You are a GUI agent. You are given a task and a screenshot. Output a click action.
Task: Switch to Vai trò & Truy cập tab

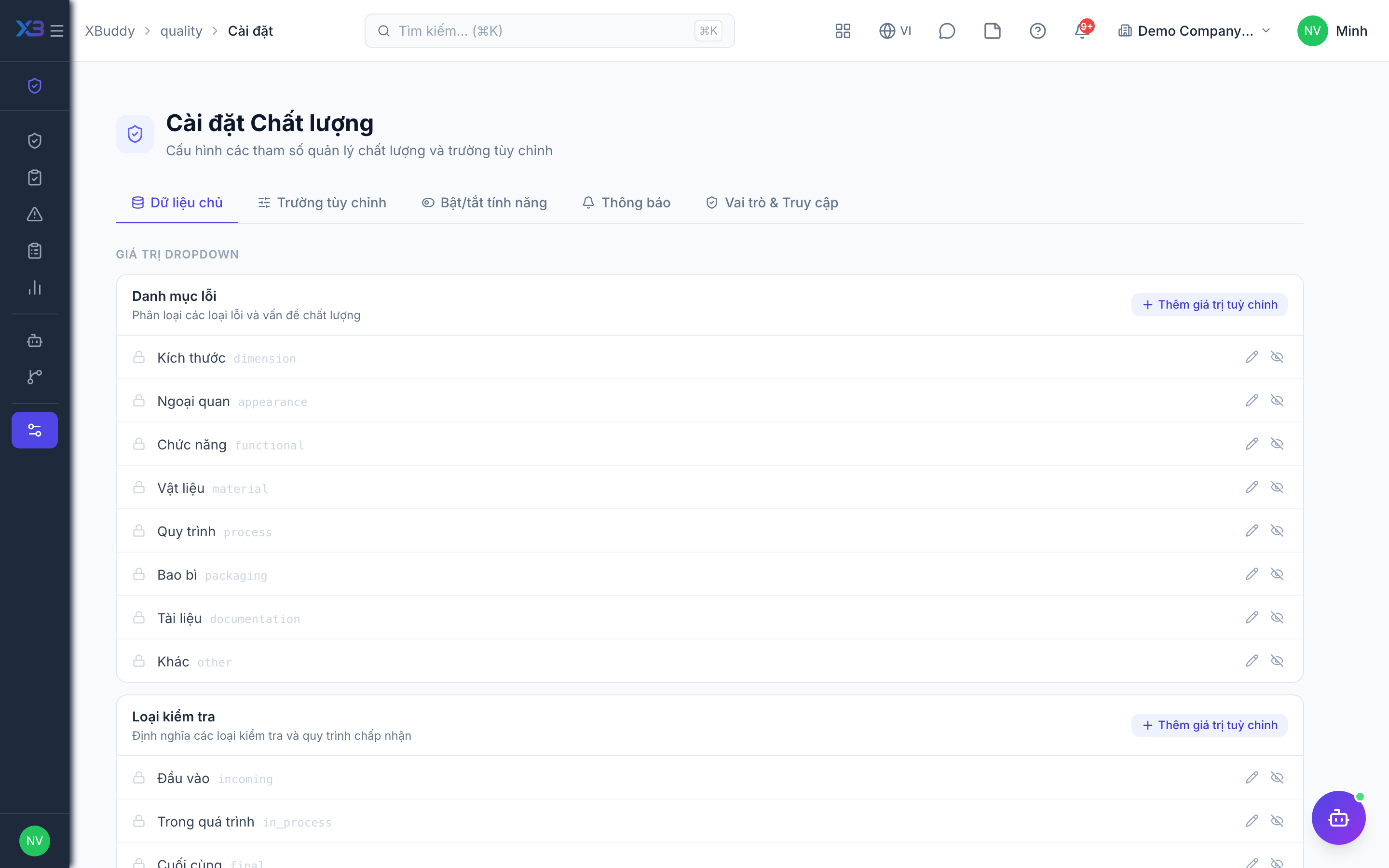click(x=771, y=203)
